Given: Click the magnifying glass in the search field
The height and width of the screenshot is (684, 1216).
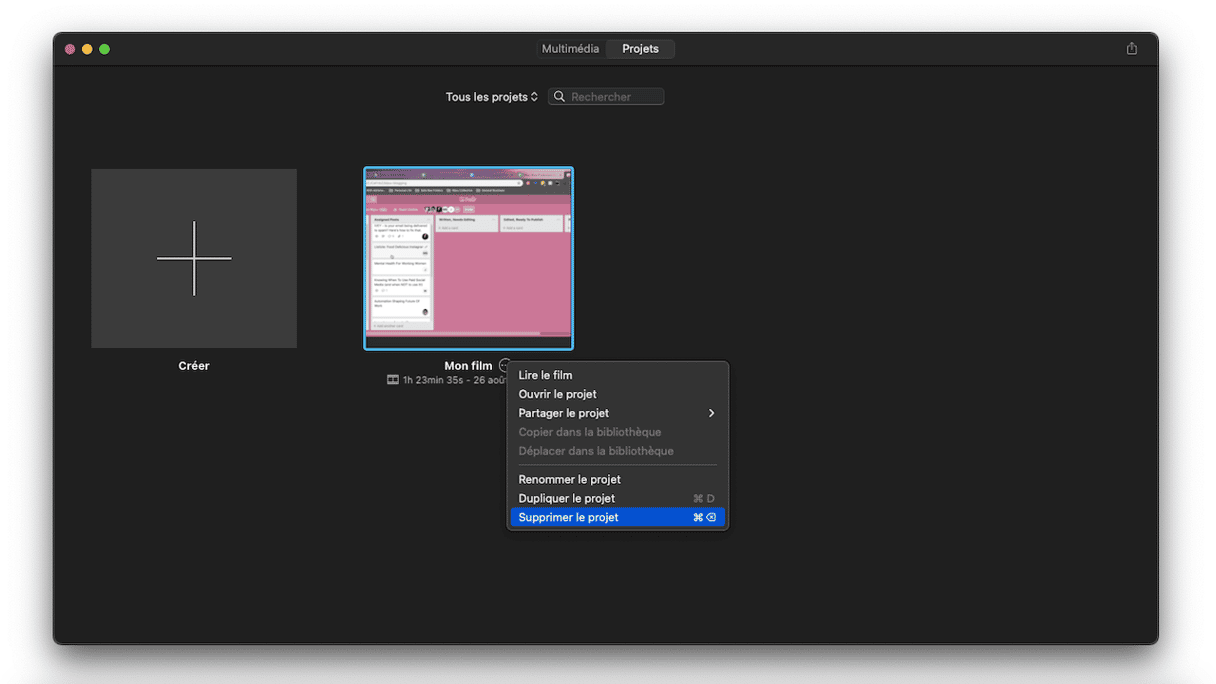Looking at the screenshot, I should (x=560, y=97).
